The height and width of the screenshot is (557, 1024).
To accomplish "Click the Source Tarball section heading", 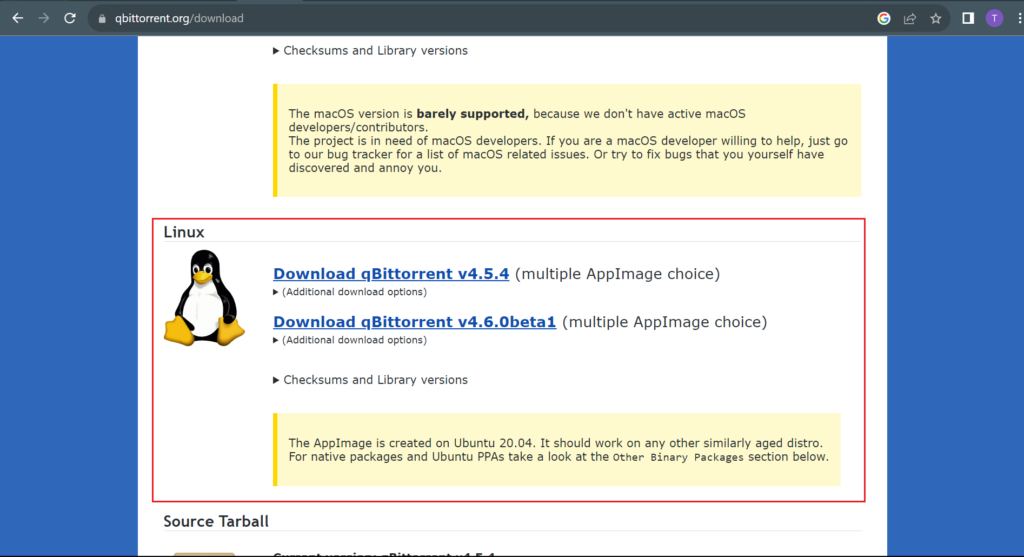I will coord(216,521).
